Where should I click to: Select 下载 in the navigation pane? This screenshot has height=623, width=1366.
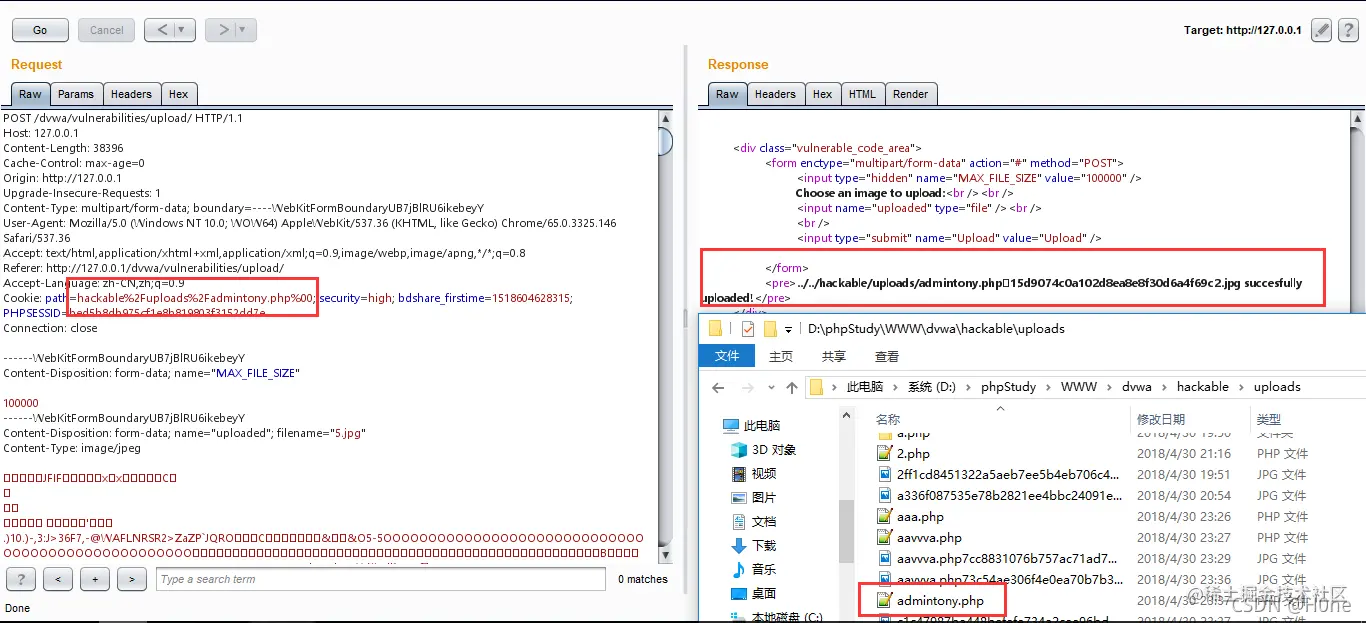pyautogui.click(x=754, y=546)
